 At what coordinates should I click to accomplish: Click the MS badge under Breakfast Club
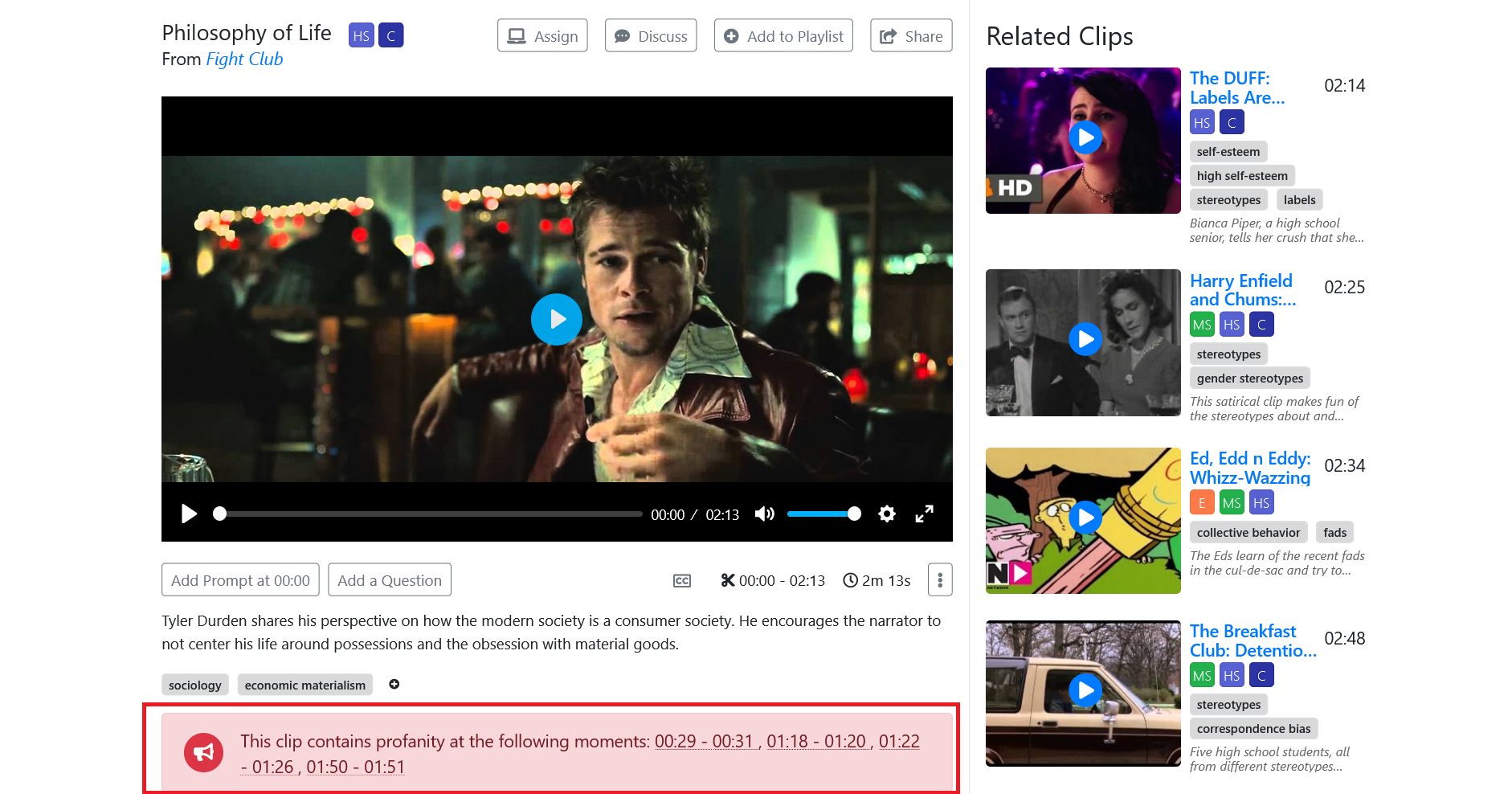pos(1202,675)
